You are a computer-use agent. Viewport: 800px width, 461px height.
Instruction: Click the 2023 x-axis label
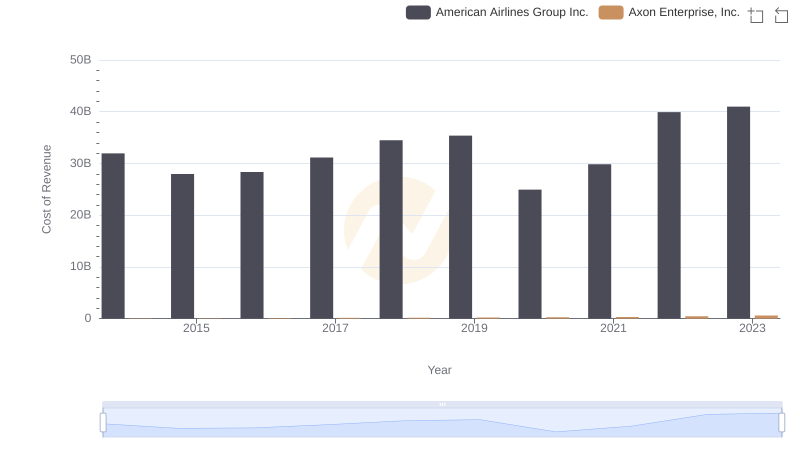point(753,328)
